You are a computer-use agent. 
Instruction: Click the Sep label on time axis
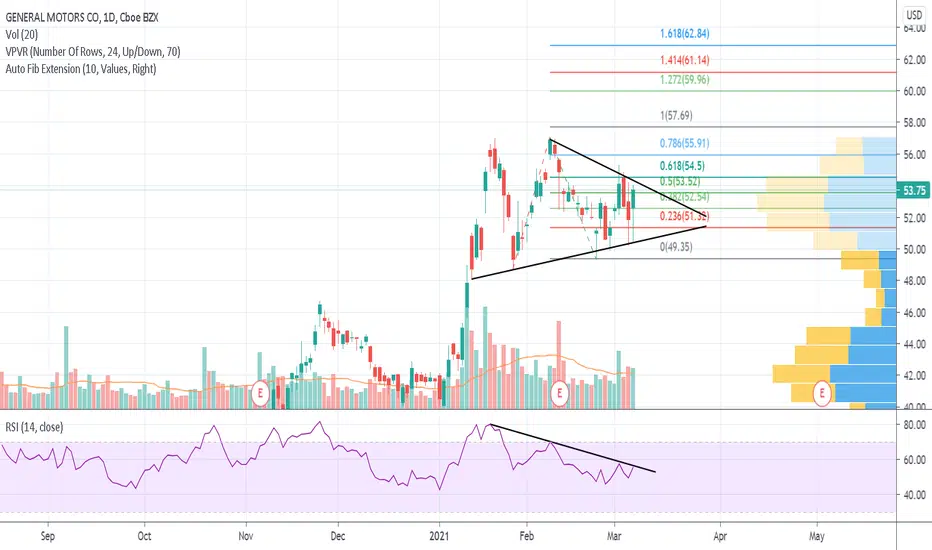(48, 536)
